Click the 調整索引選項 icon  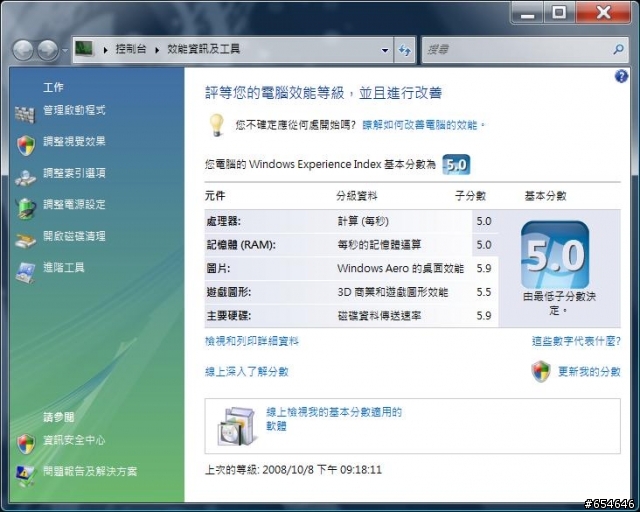coord(25,178)
